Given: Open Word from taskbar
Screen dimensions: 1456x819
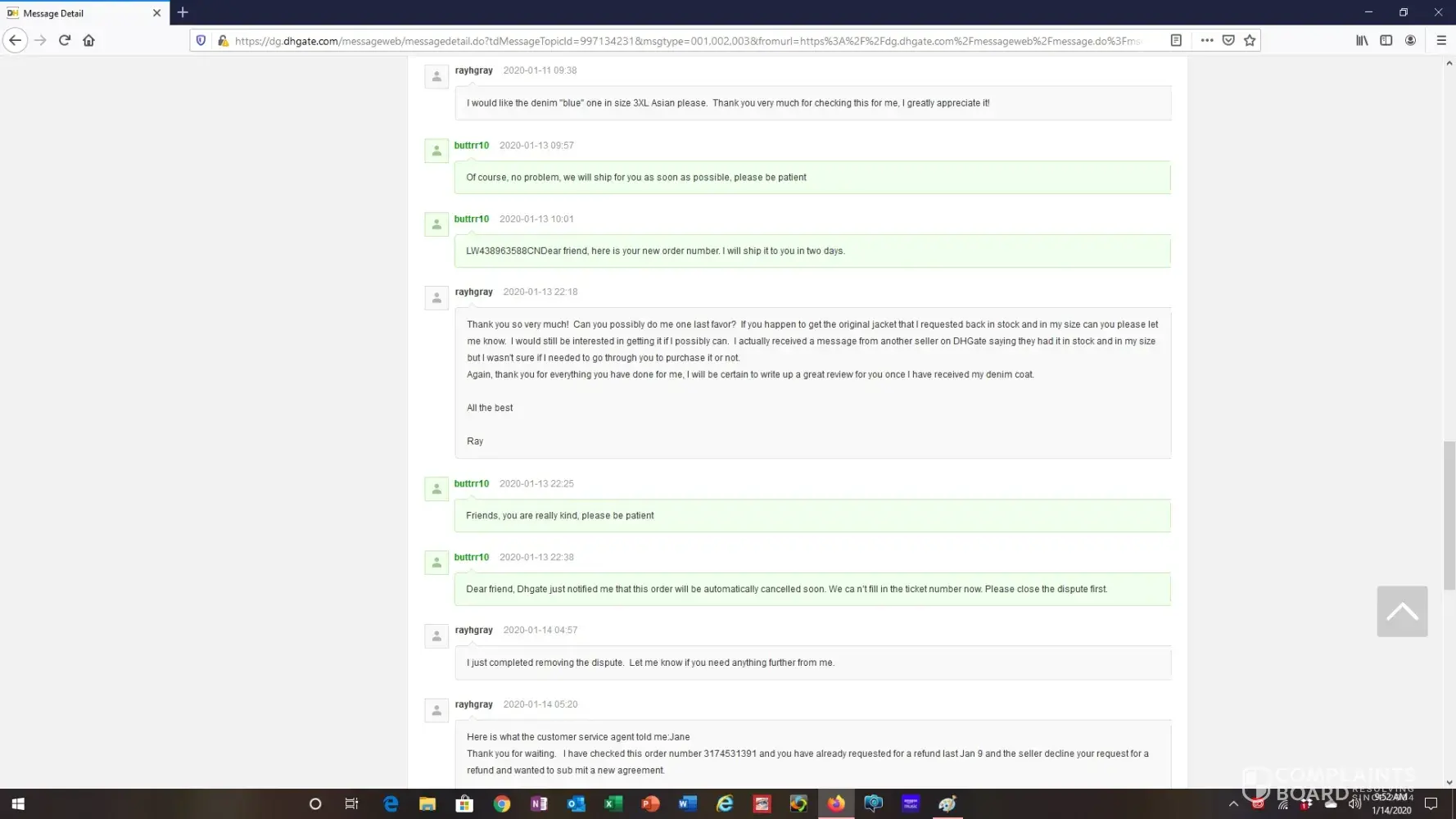Looking at the screenshot, I should tap(687, 803).
